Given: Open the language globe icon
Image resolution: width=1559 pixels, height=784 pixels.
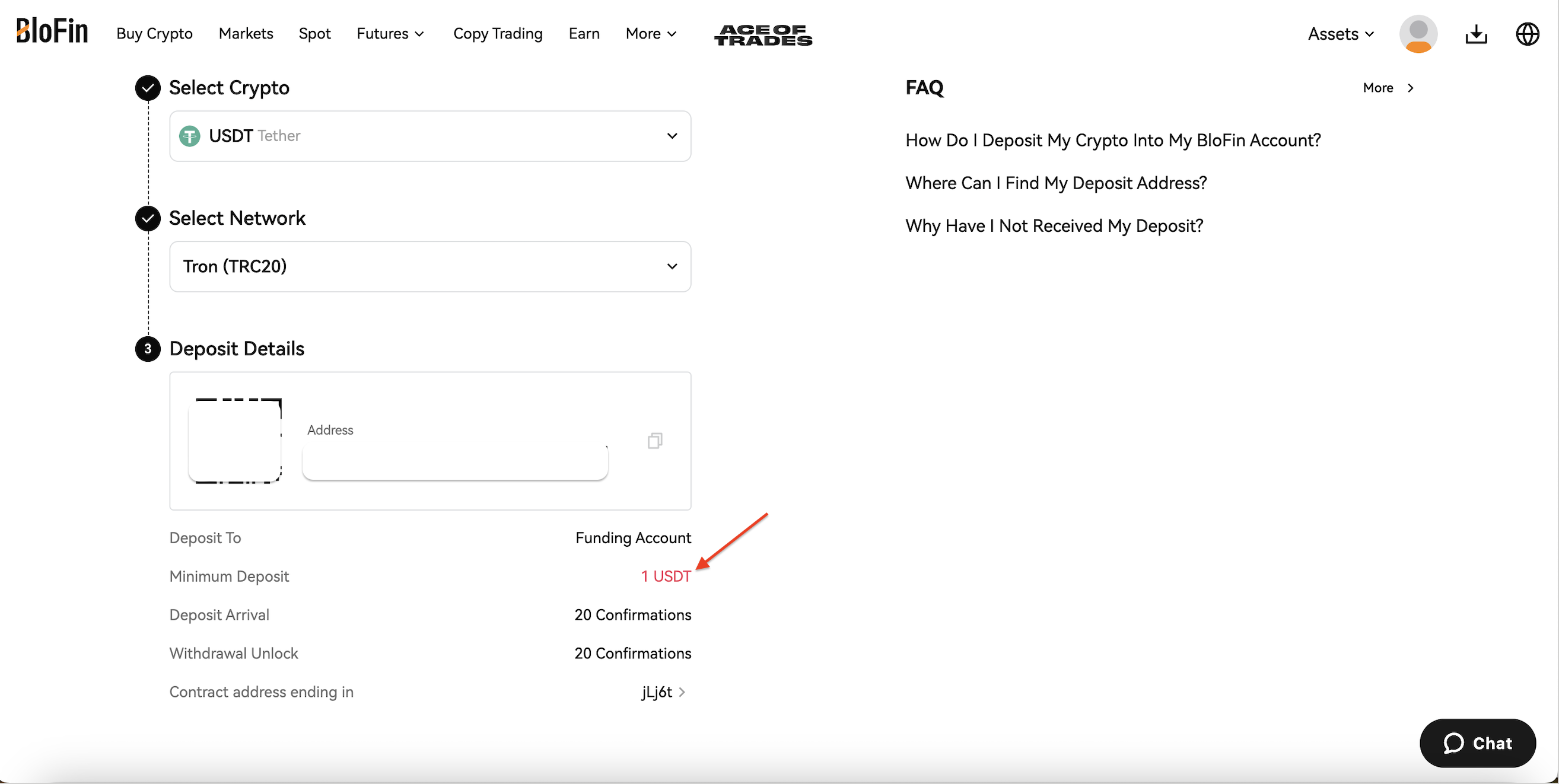Looking at the screenshot, I should coord(1527,34).
